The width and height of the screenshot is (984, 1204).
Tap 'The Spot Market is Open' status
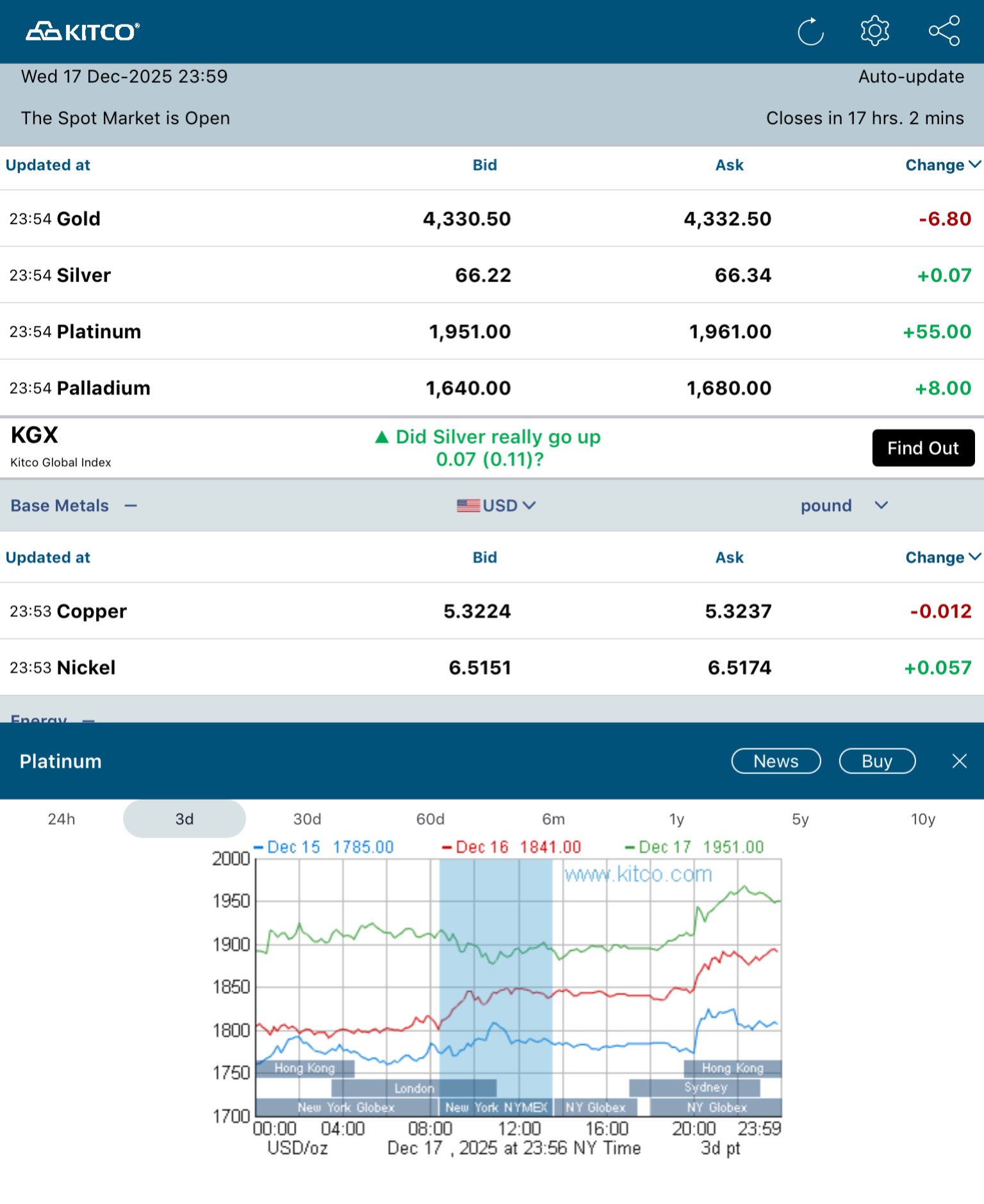(126, 119)
